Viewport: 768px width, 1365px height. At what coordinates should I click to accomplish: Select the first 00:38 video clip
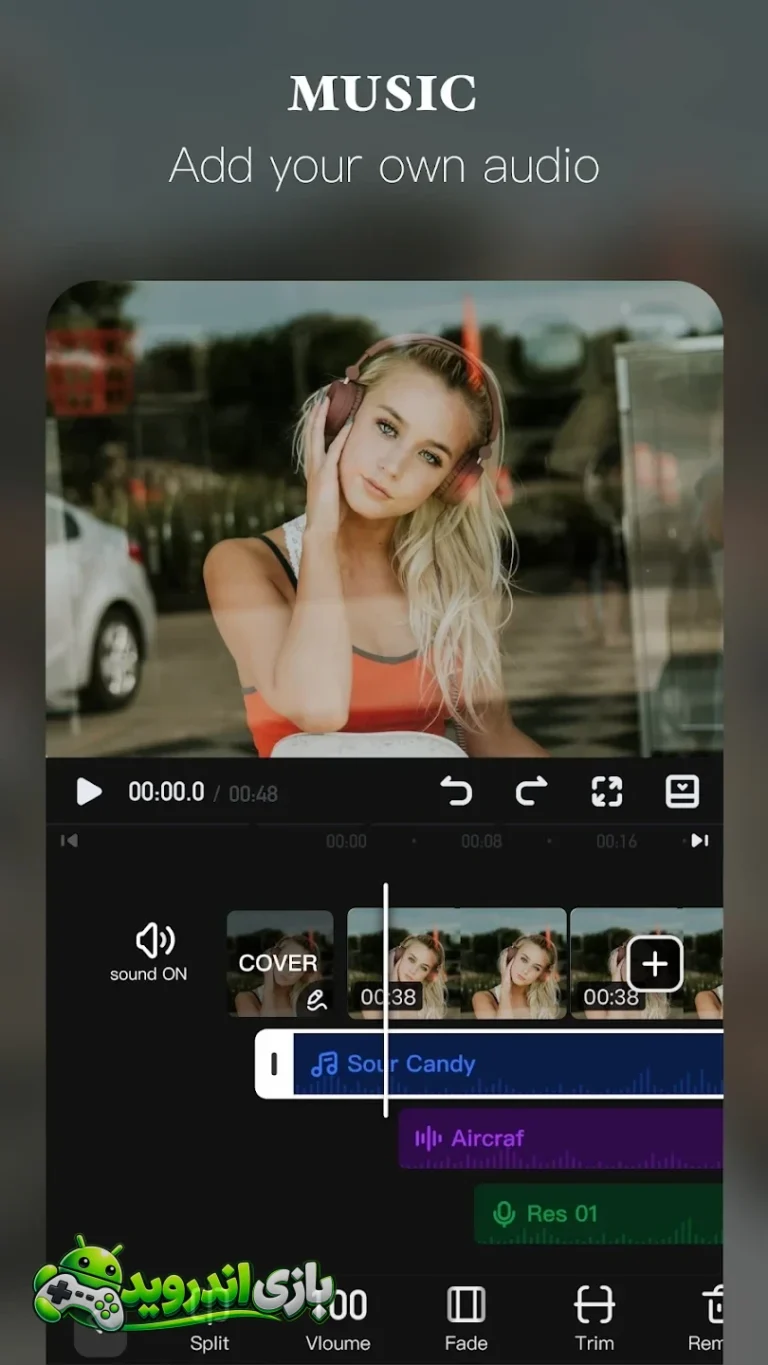pyautogui.click(x=457, y=964)
